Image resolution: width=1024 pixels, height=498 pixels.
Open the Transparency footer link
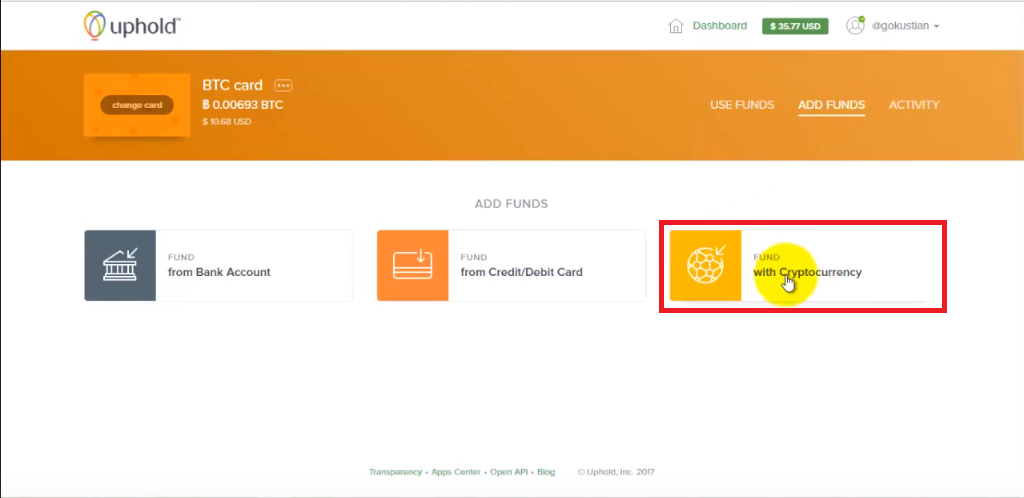pyautogui.click(x=395, y=472)
